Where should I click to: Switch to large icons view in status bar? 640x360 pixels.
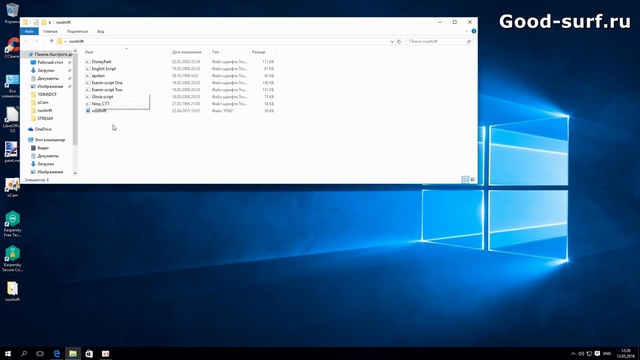pyautogui.click(x=473, y=179)
